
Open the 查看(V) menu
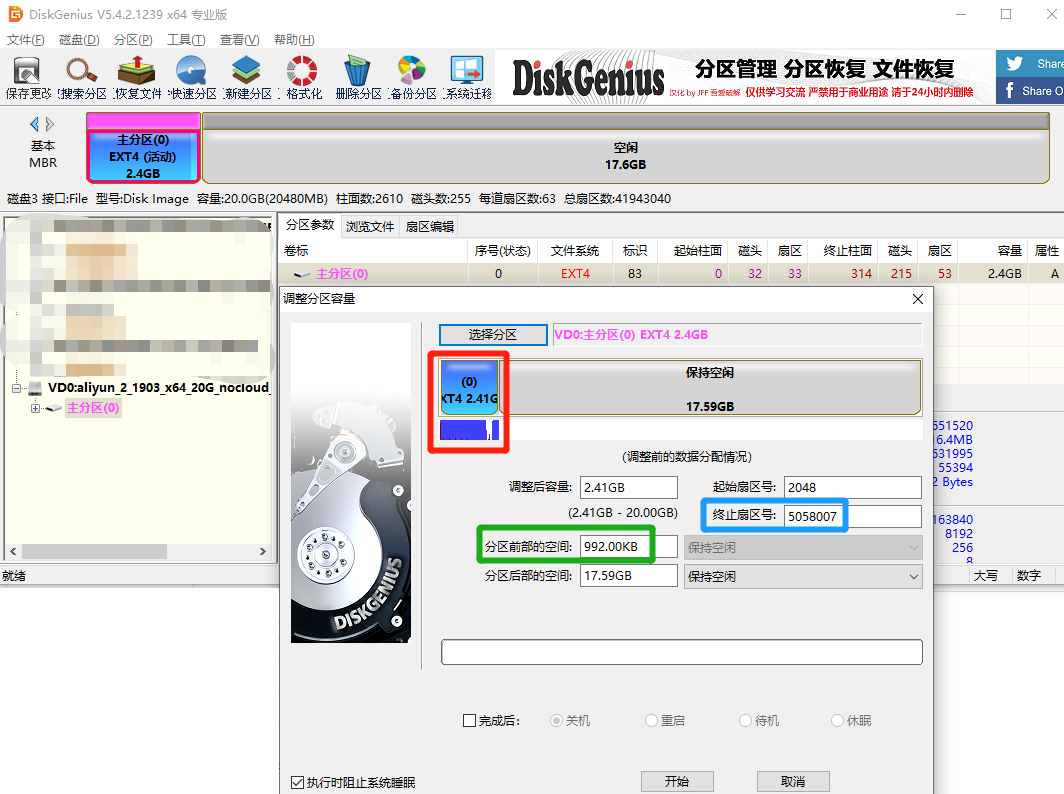coord(240,40)
